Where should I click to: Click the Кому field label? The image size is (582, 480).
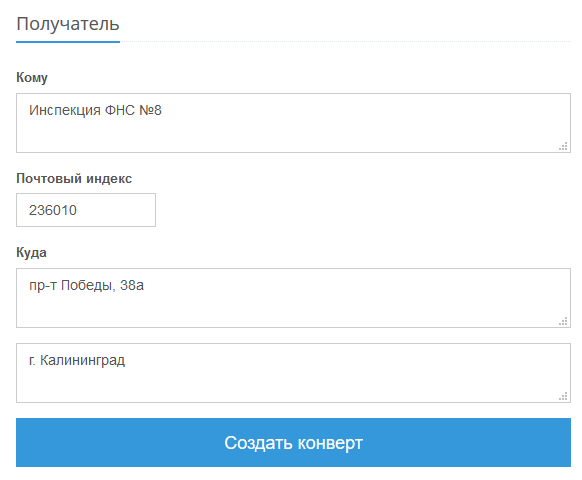click(x=32, y=78)
